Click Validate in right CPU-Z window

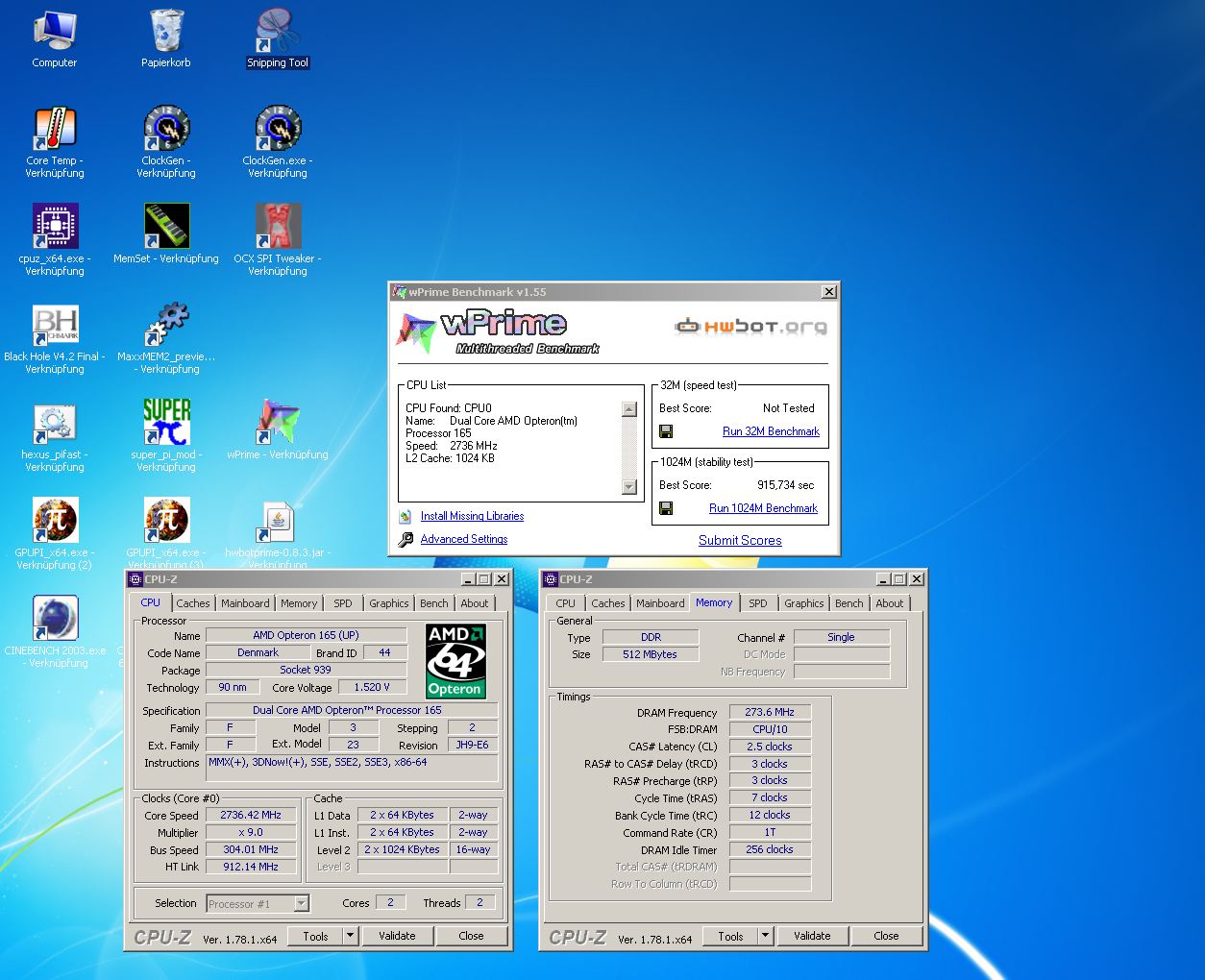coord(813,936)
